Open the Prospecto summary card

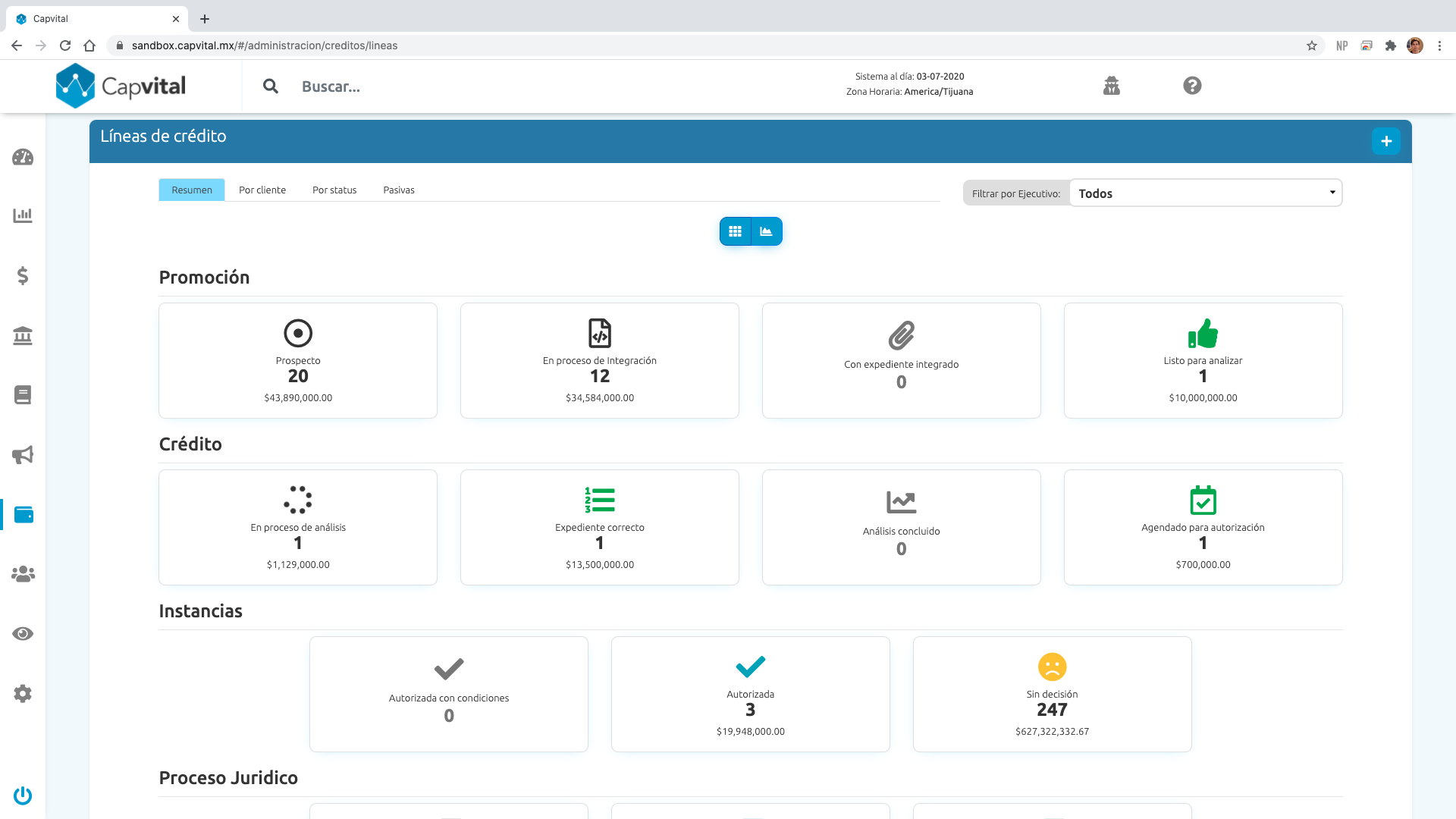click(298, 361)
